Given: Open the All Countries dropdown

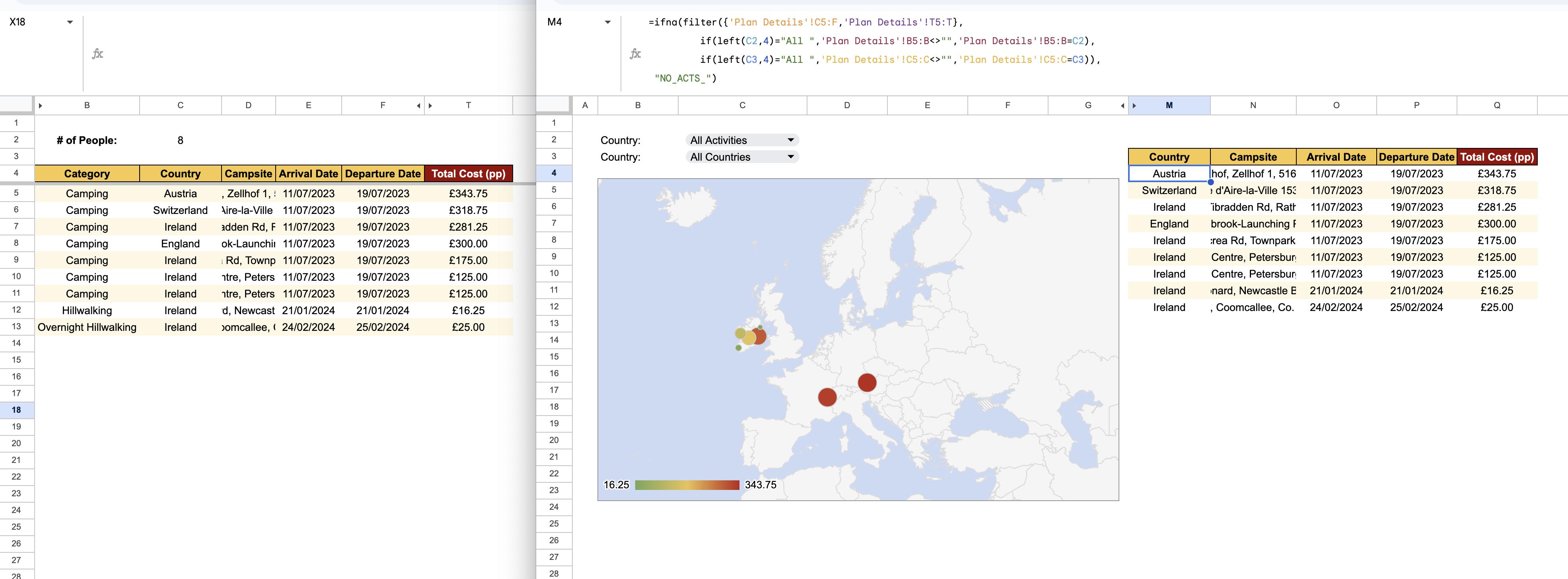Looking at the screenshot, I should [x=790, y=157].
